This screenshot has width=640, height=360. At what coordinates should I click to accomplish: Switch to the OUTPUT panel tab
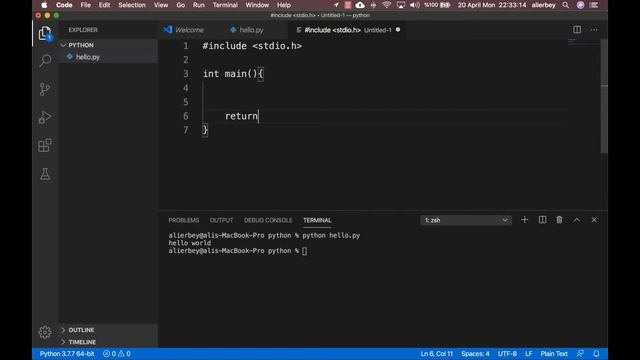tap(221, 220)
